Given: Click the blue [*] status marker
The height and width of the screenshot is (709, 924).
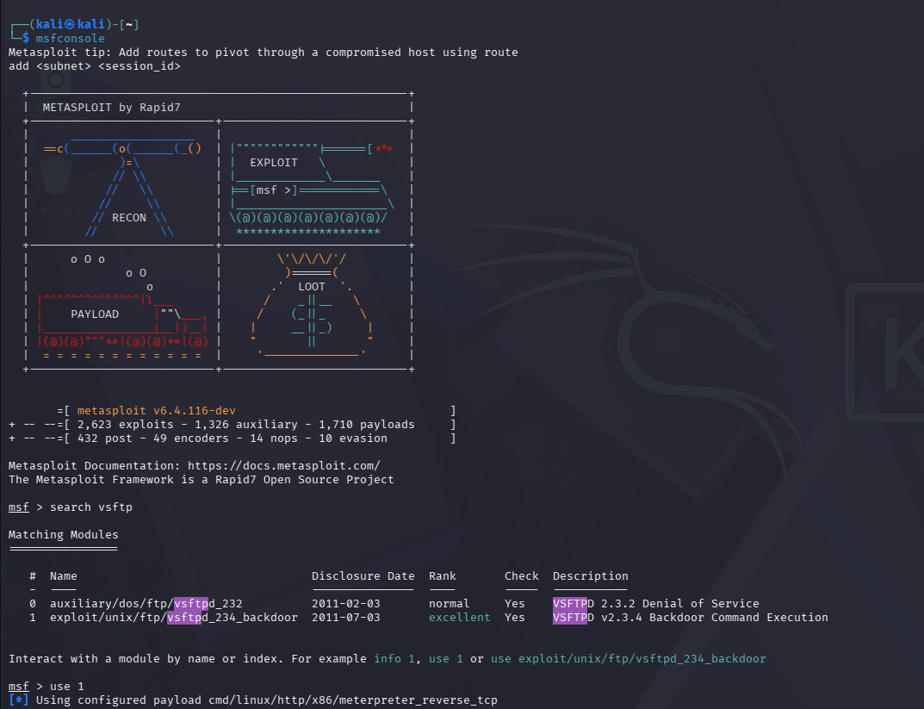Looking at the screenshot, I should (18, 700).
